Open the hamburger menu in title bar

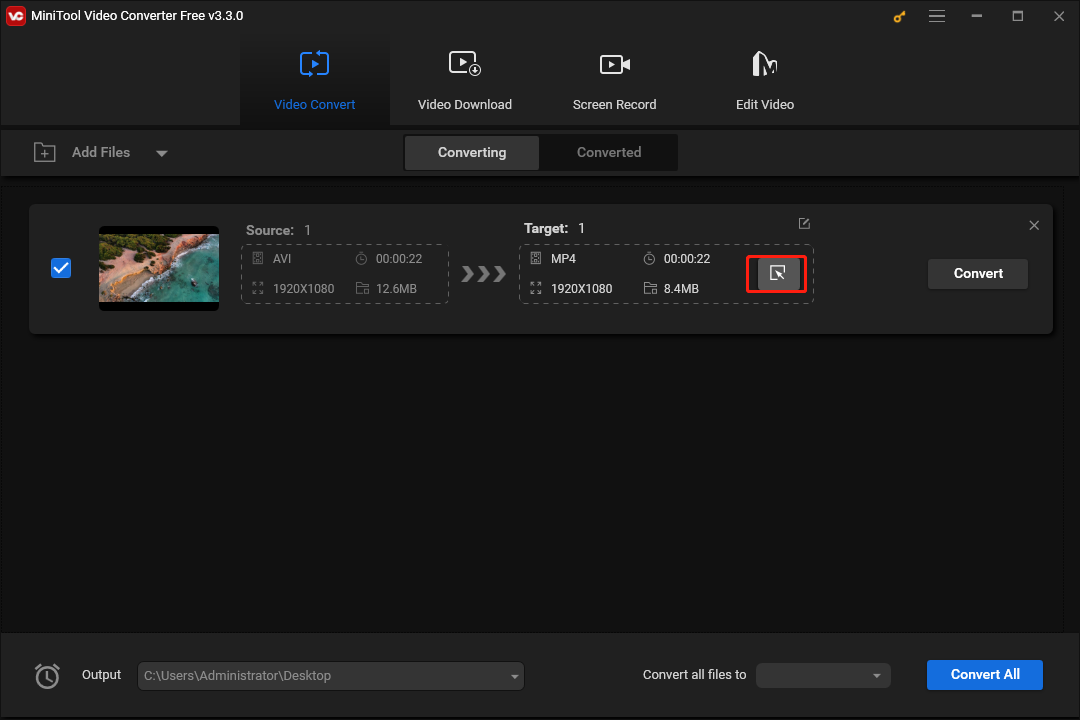tap(937, 16)
